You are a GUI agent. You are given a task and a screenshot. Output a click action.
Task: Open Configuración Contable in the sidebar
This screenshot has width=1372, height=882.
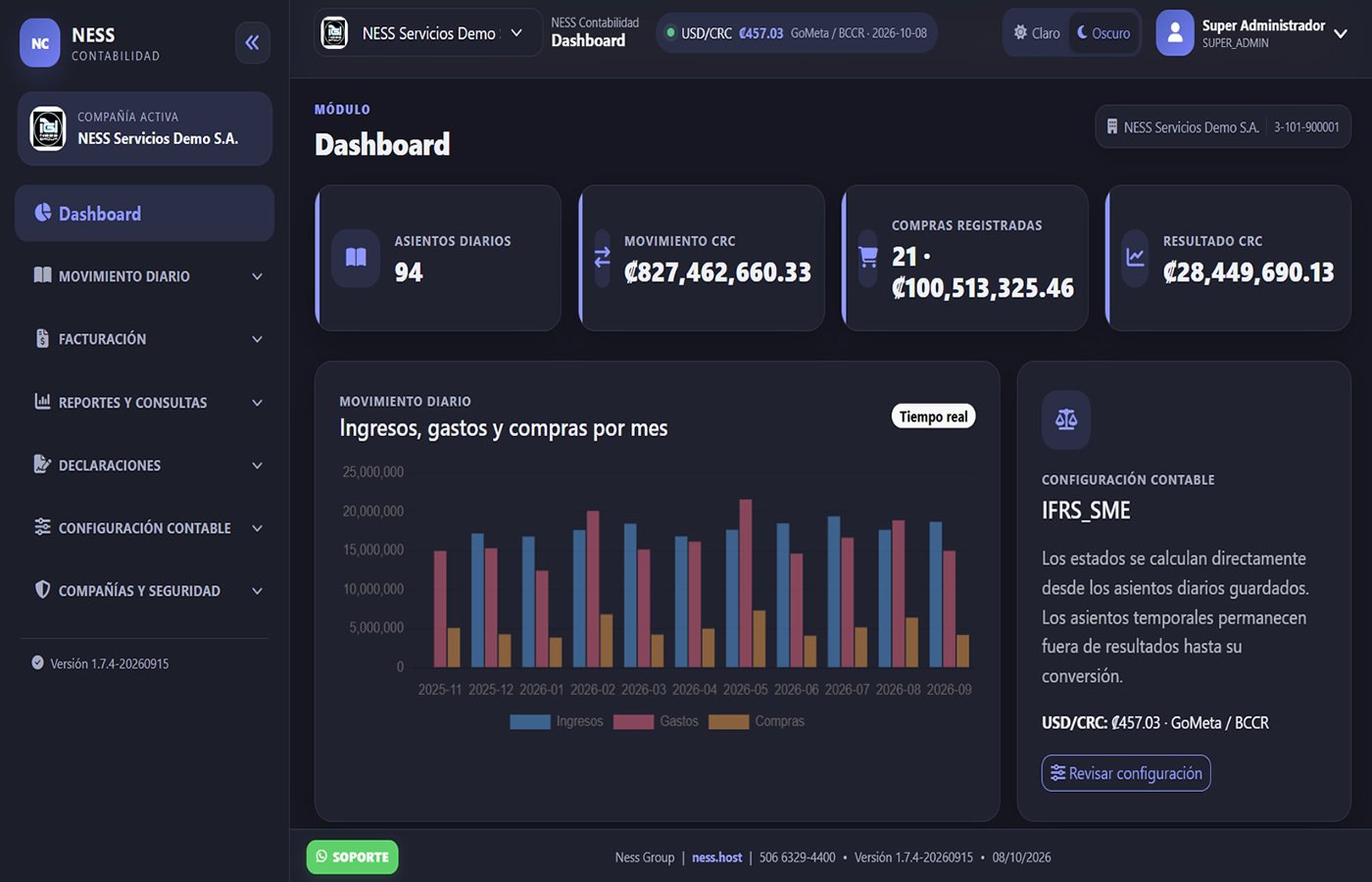[x=144, y=528]
